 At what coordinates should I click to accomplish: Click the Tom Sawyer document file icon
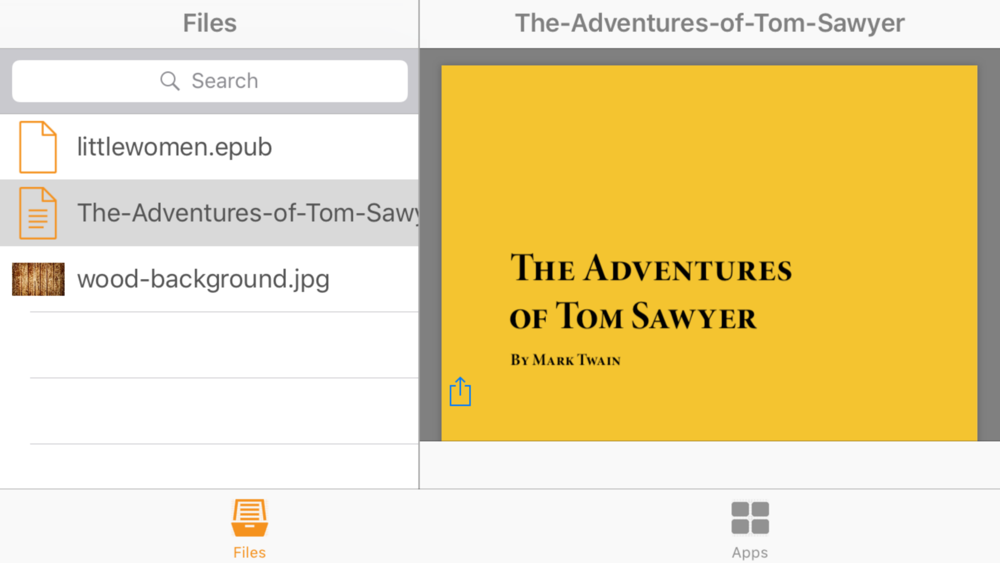pos(38,213)
